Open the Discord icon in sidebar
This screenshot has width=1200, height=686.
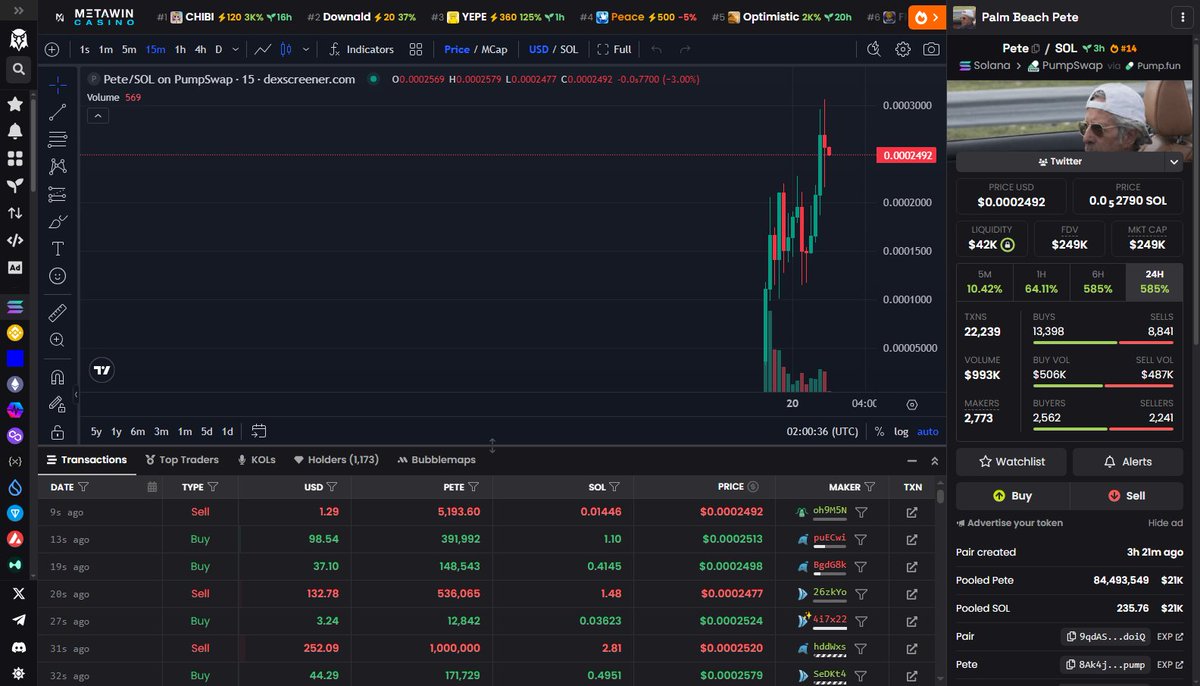pos(17,647)
